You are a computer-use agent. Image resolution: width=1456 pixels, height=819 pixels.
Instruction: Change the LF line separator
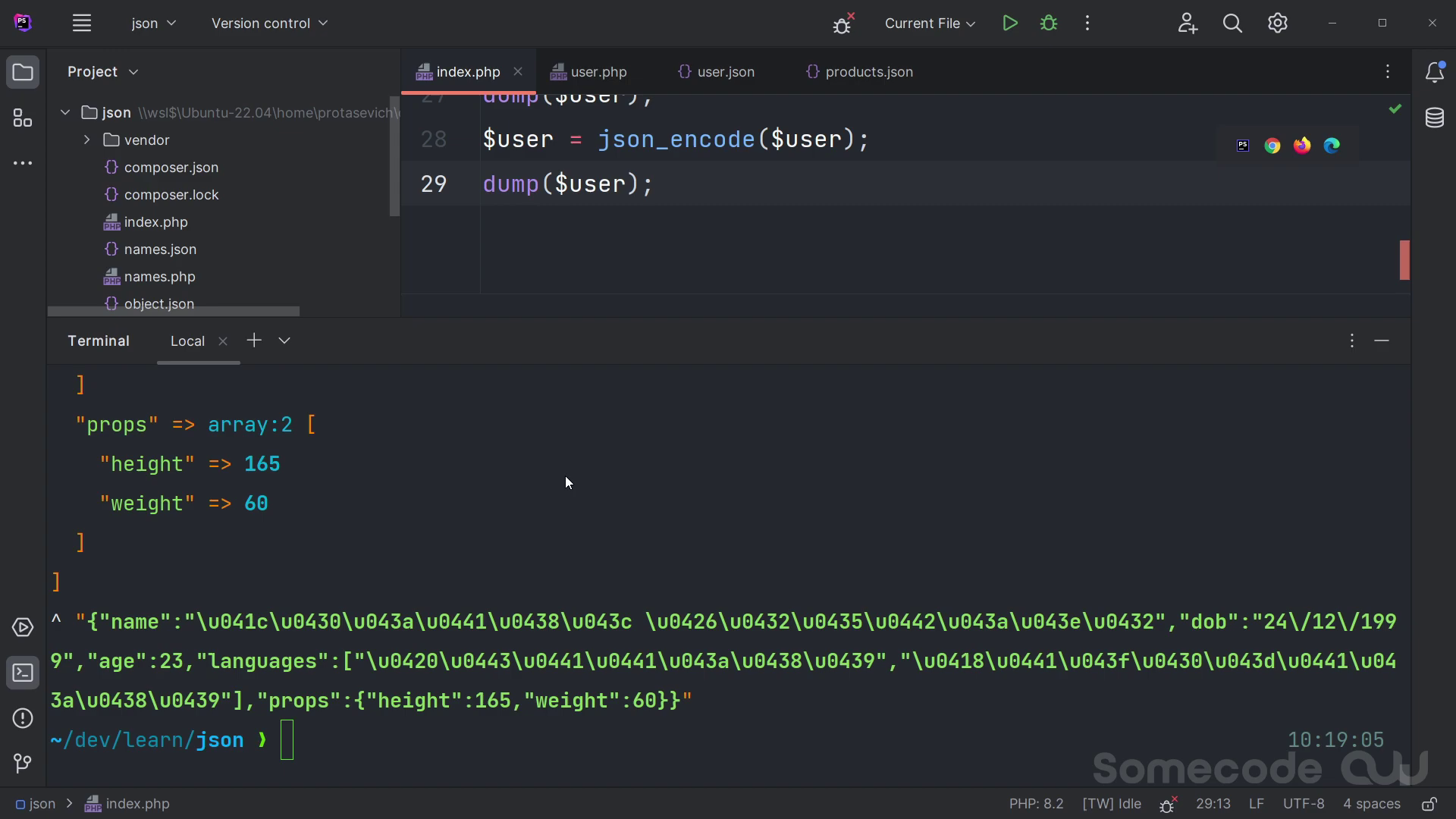pos(1257,804)
